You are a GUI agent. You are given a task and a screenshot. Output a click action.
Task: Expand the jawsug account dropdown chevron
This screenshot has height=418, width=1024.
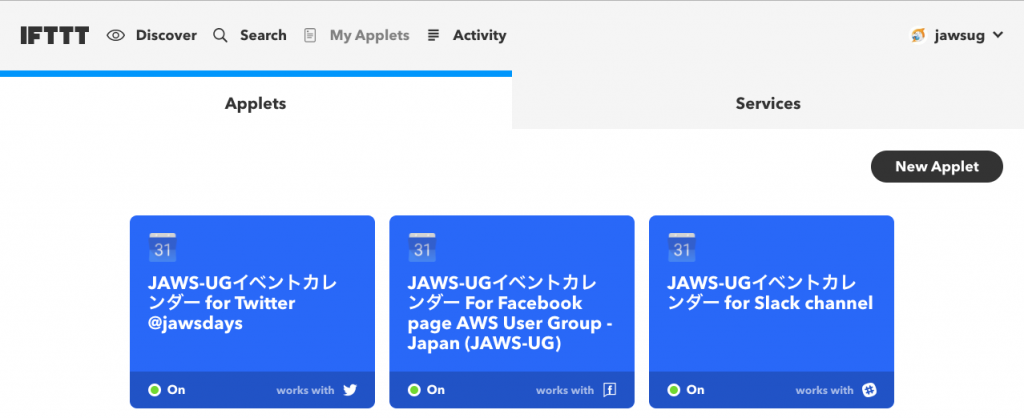(997, 35)
